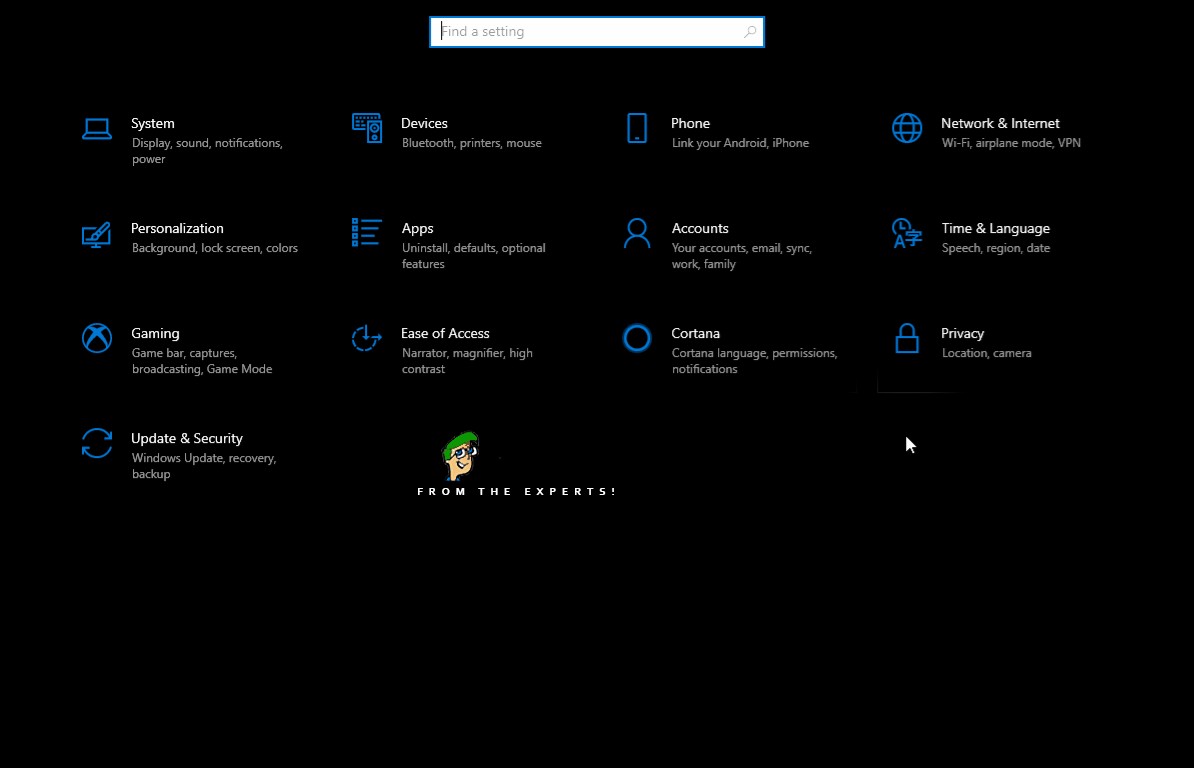Image resolution: width=1194 pixels, height=768 pixels.
Task: Click the "Accounts" title text
Action: pyautogui.click(x=700, y=228)
